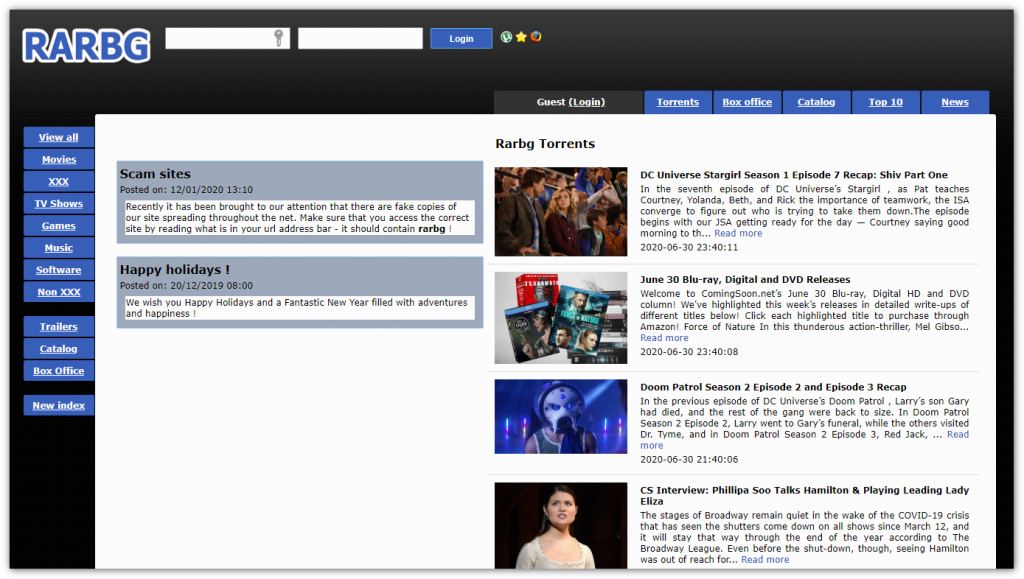1024x579 pixels.
Task: Open the Doom Patrol thumbnail image
Action: pos(561,416)
